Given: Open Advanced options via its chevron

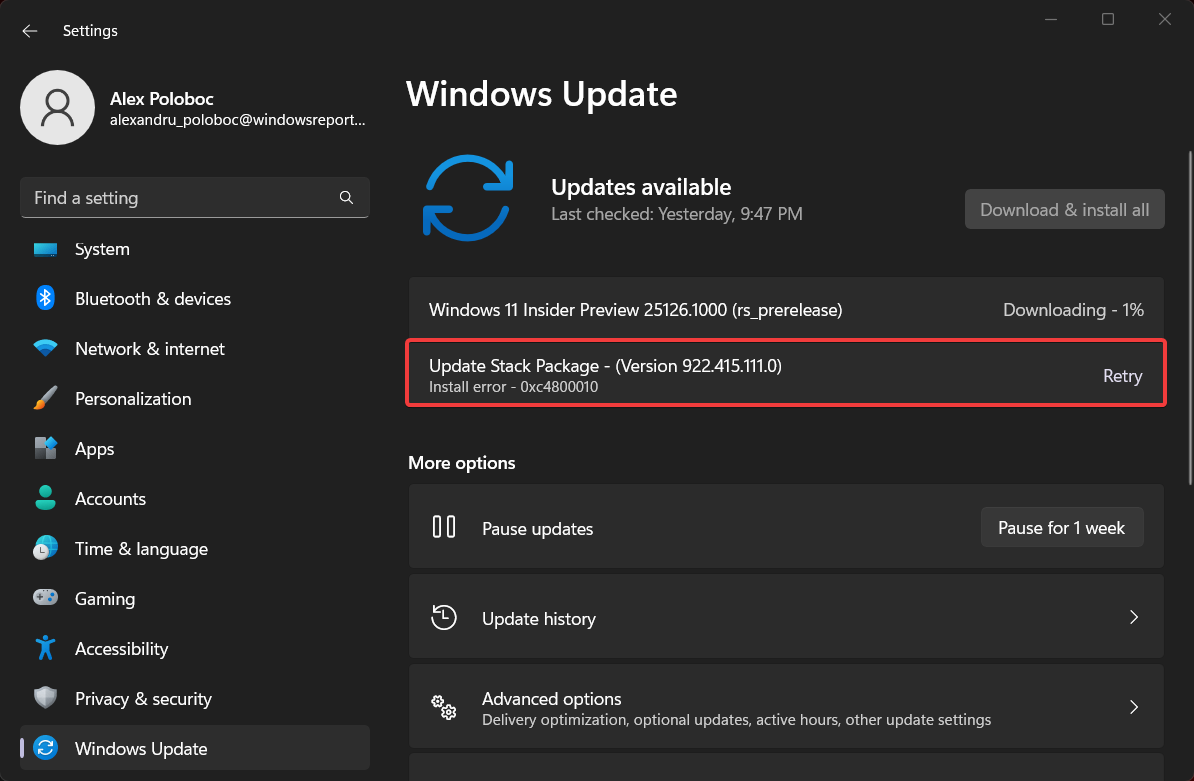Looking at the screenshot, I should click(1133, 707).
